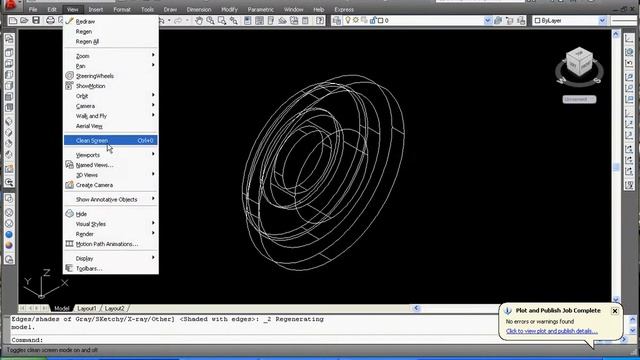Viewport: 640px width, 360px height.
Task: Open the Parametric menu
Action: [x=260, y=9]
